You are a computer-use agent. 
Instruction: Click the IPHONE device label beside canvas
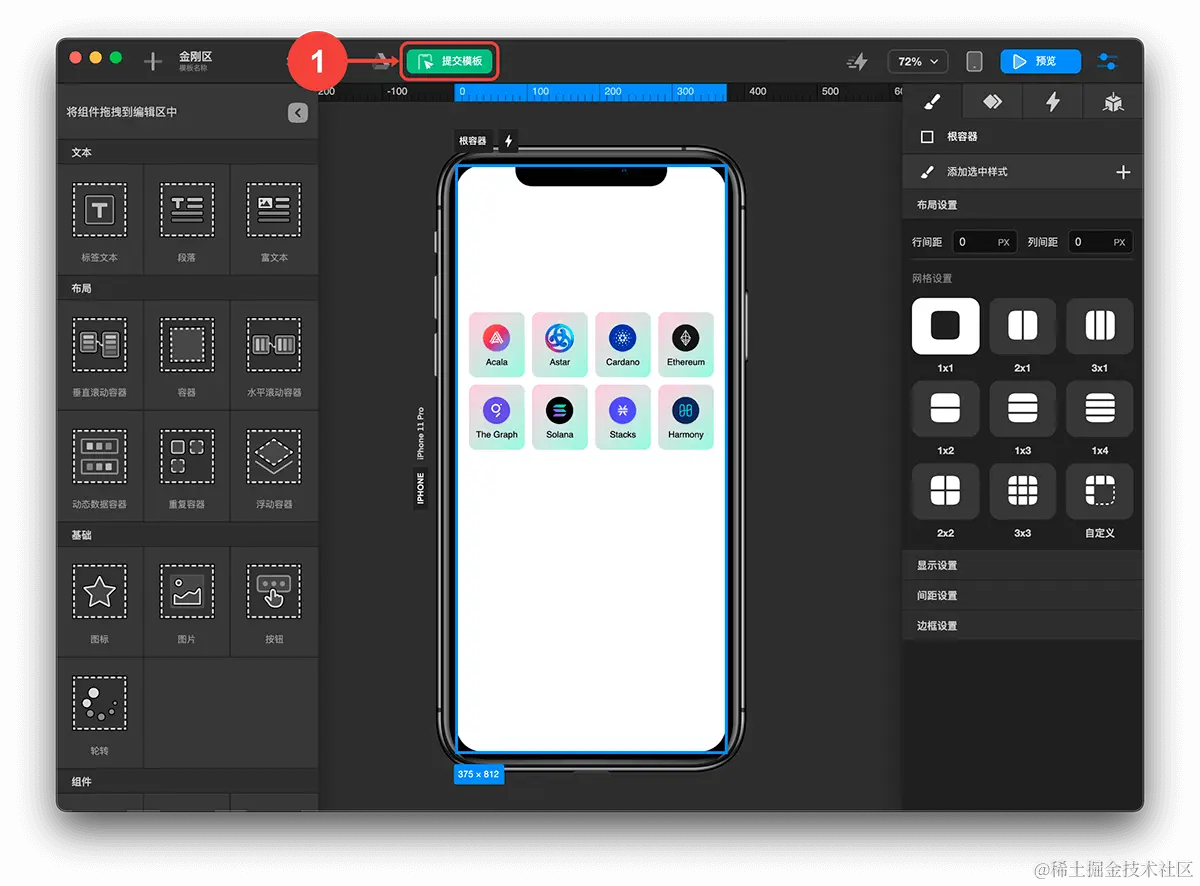coord(421,488)
